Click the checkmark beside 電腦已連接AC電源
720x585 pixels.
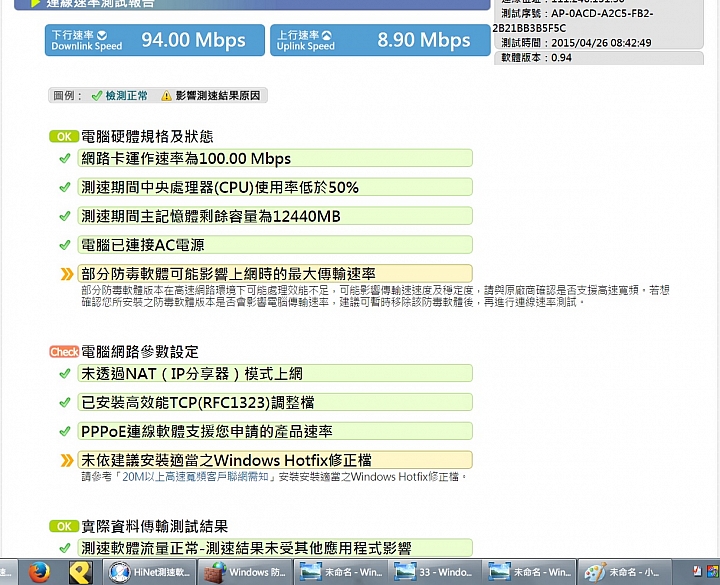(65, 245)
